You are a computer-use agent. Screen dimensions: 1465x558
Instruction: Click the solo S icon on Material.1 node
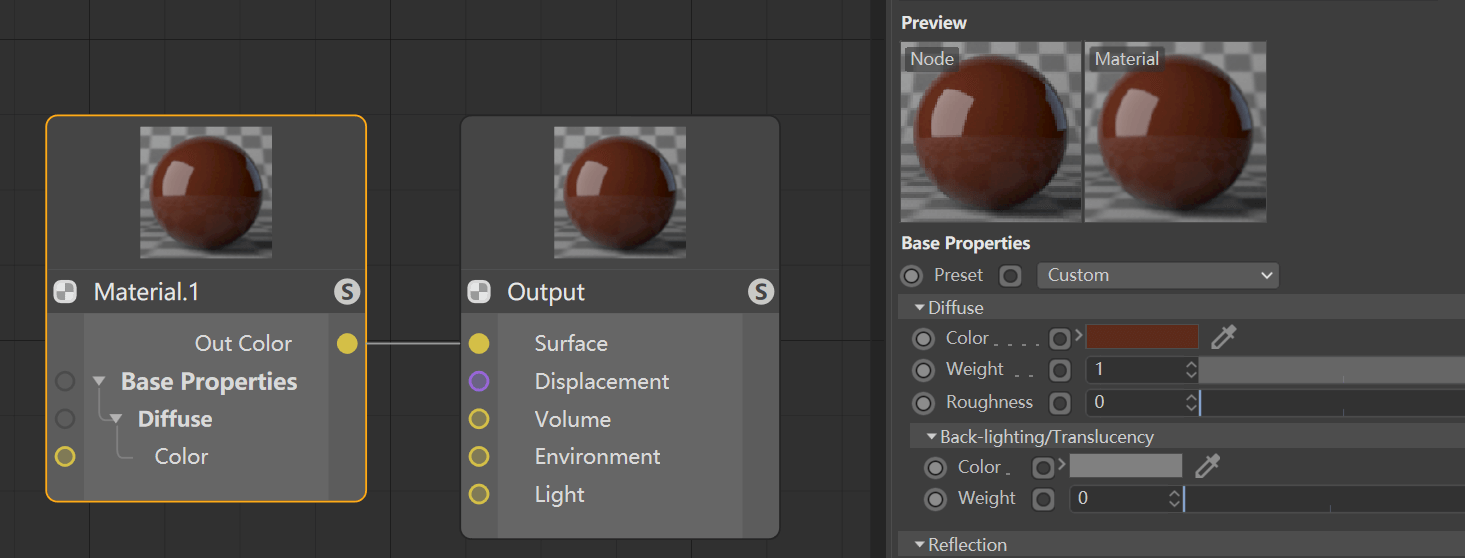click(347, 292)
